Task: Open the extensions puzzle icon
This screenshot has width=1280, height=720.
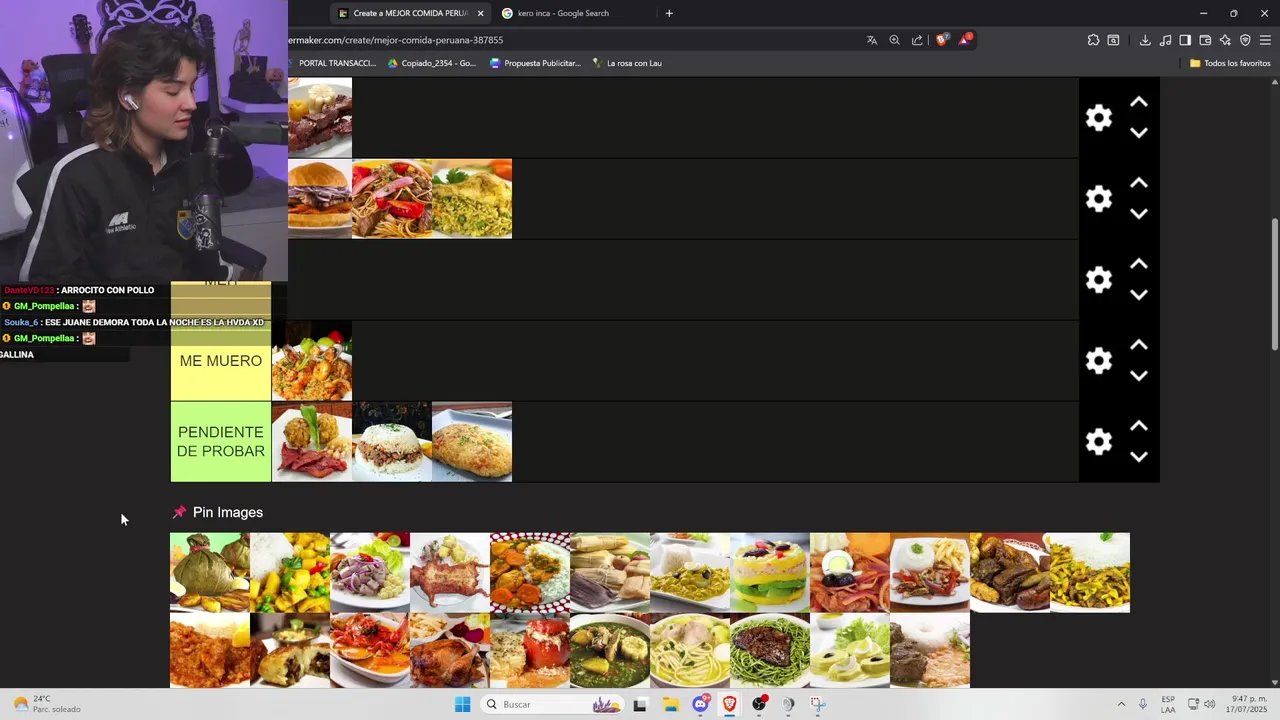Action: click(x=1093, y=40)
